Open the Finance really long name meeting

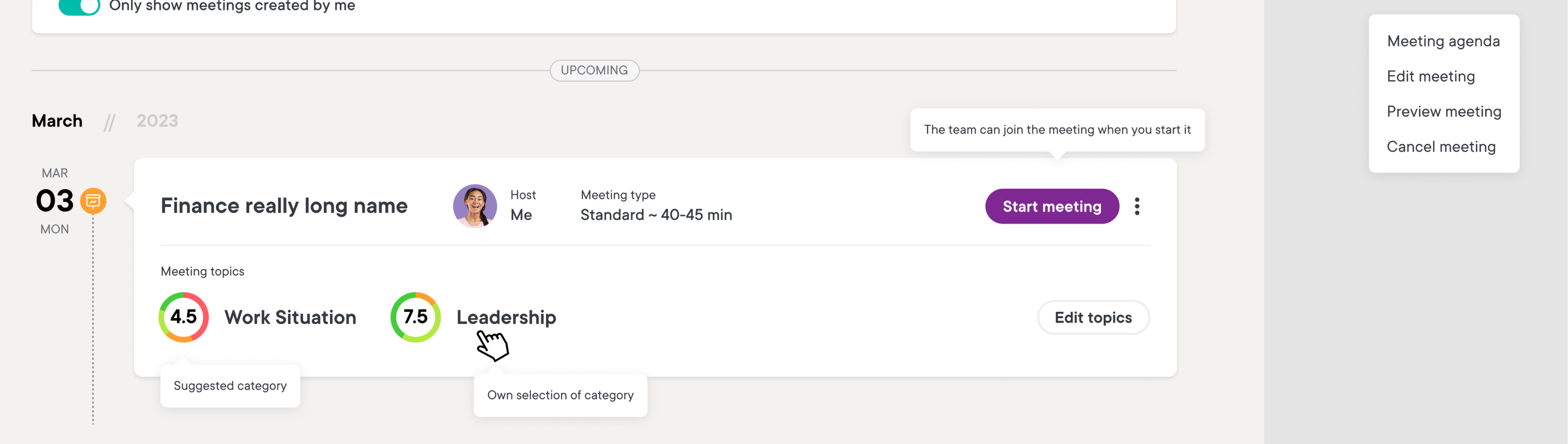[x=284, y=206]
